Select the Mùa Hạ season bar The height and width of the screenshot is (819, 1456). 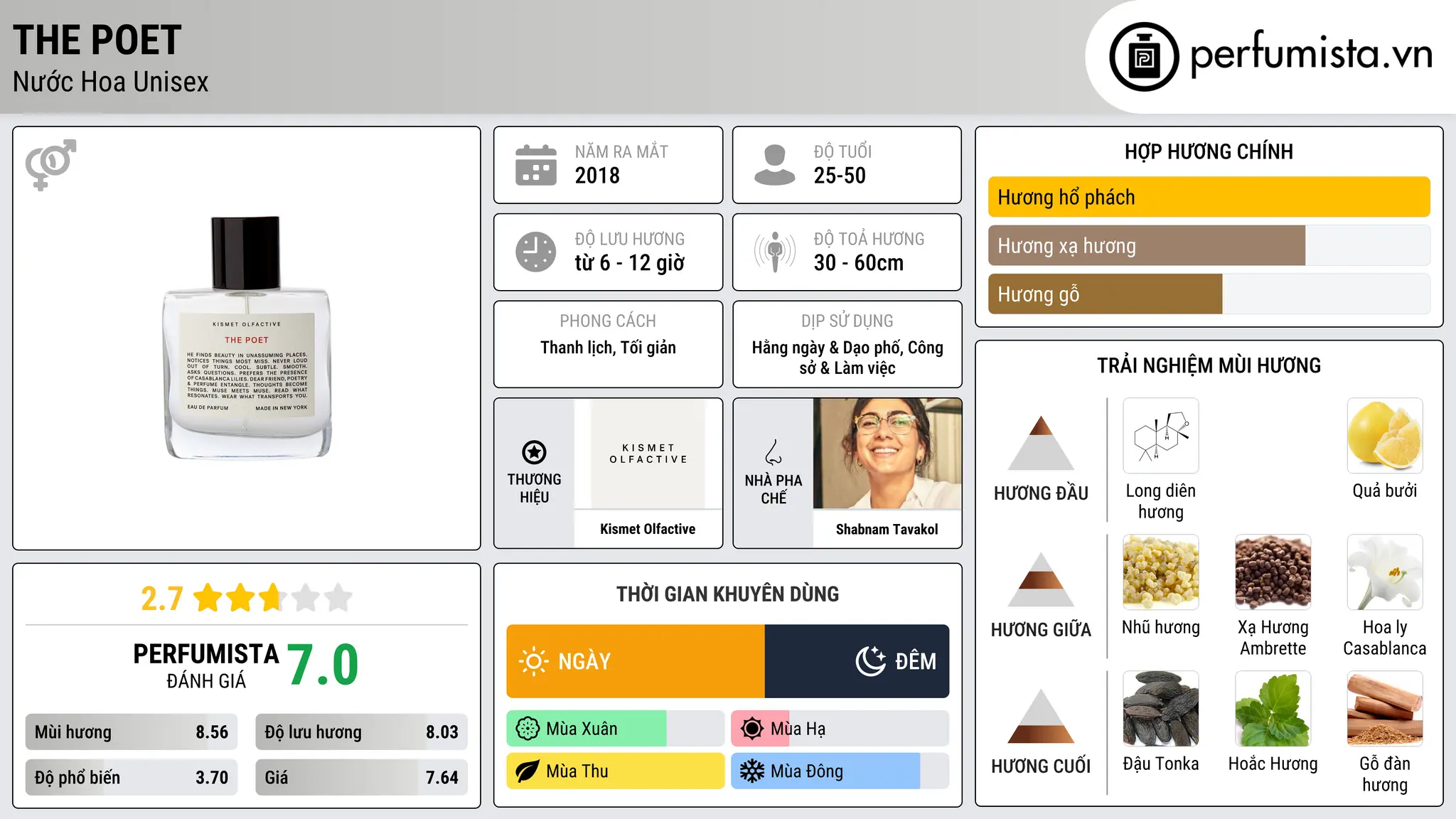840,729
